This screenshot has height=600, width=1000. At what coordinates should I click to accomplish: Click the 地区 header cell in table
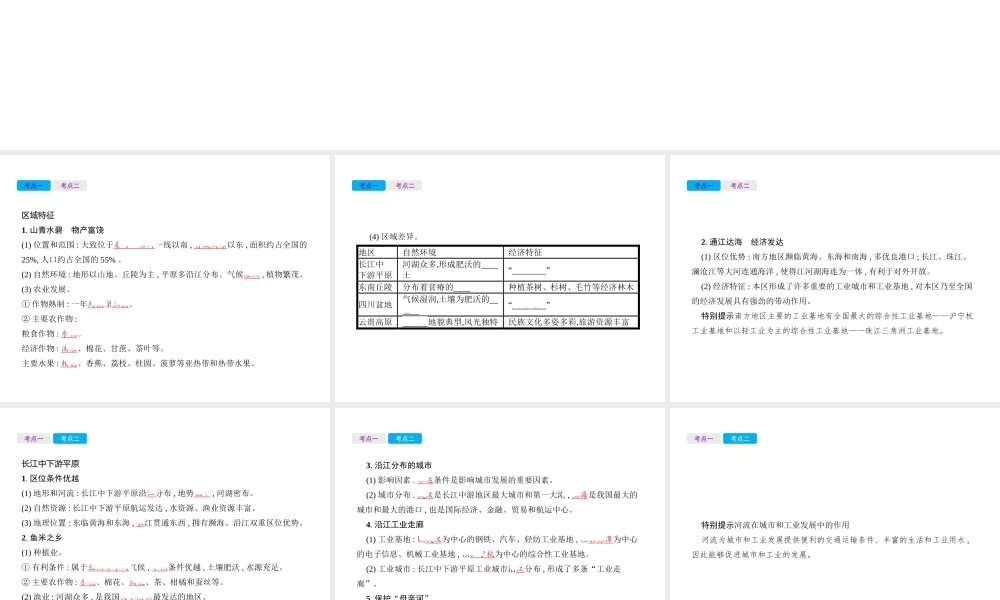[378, 252]
